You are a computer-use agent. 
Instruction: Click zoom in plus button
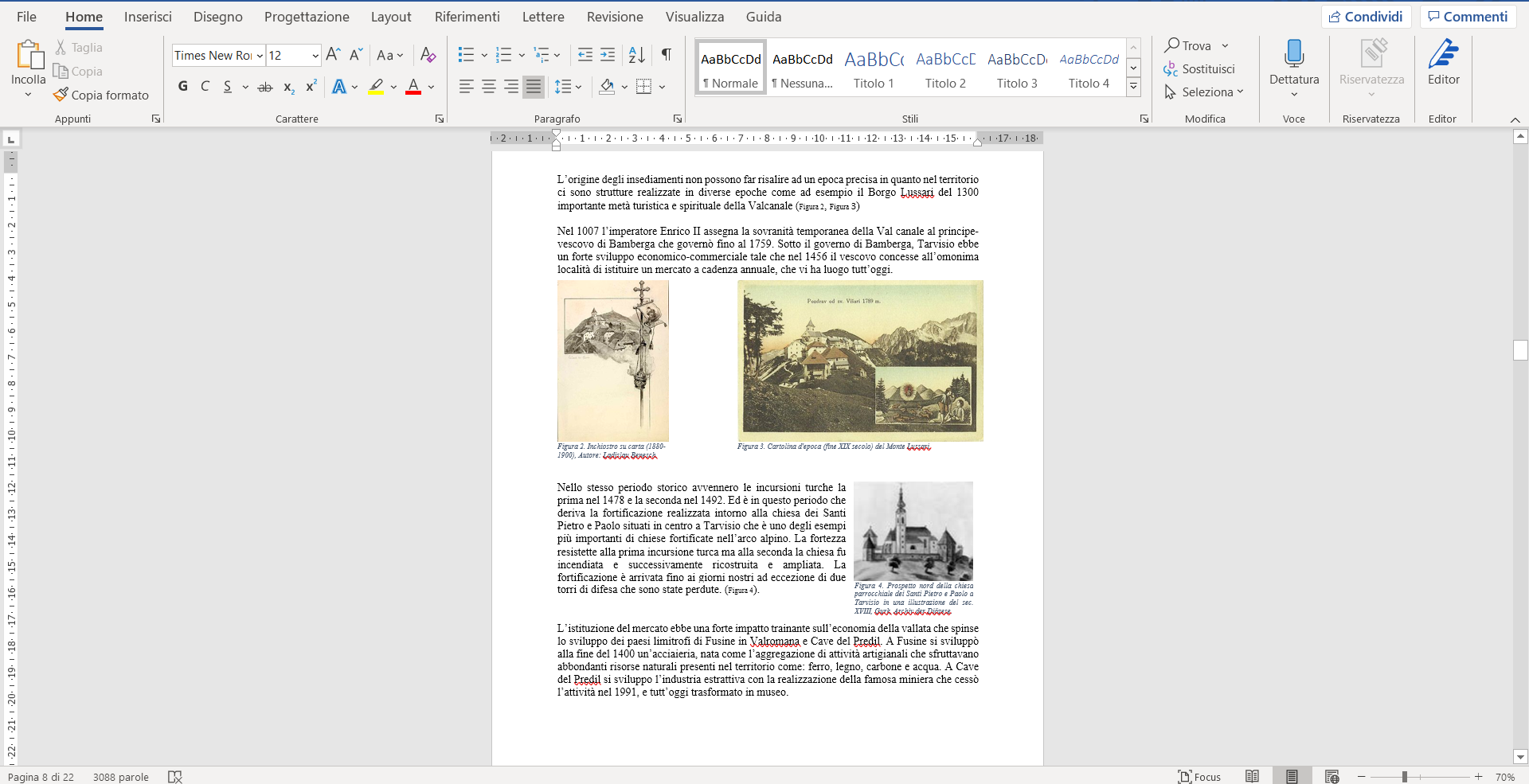(1479, 777)
